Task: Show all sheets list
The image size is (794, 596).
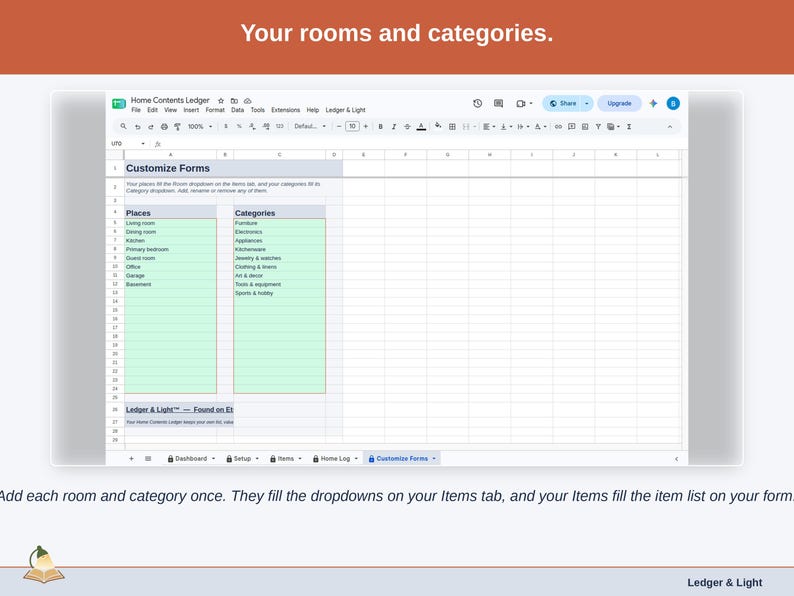Action: point(148,459)
